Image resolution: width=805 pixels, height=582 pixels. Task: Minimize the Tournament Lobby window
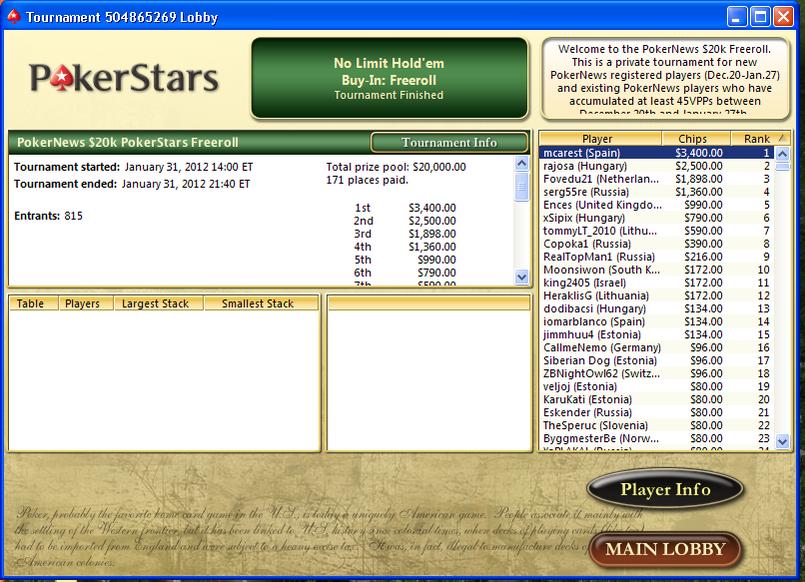[737, 17]
